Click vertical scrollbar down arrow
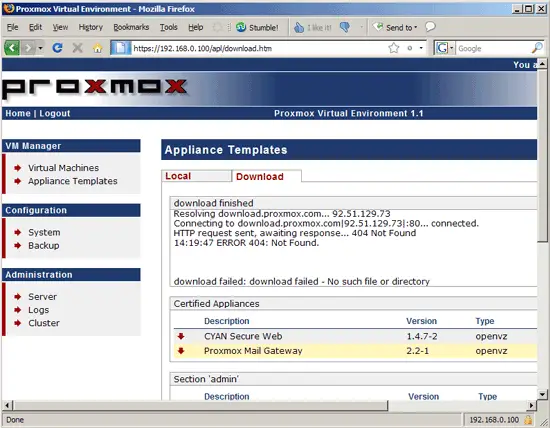This screenshot has height=428, width=550. [542, 395]
